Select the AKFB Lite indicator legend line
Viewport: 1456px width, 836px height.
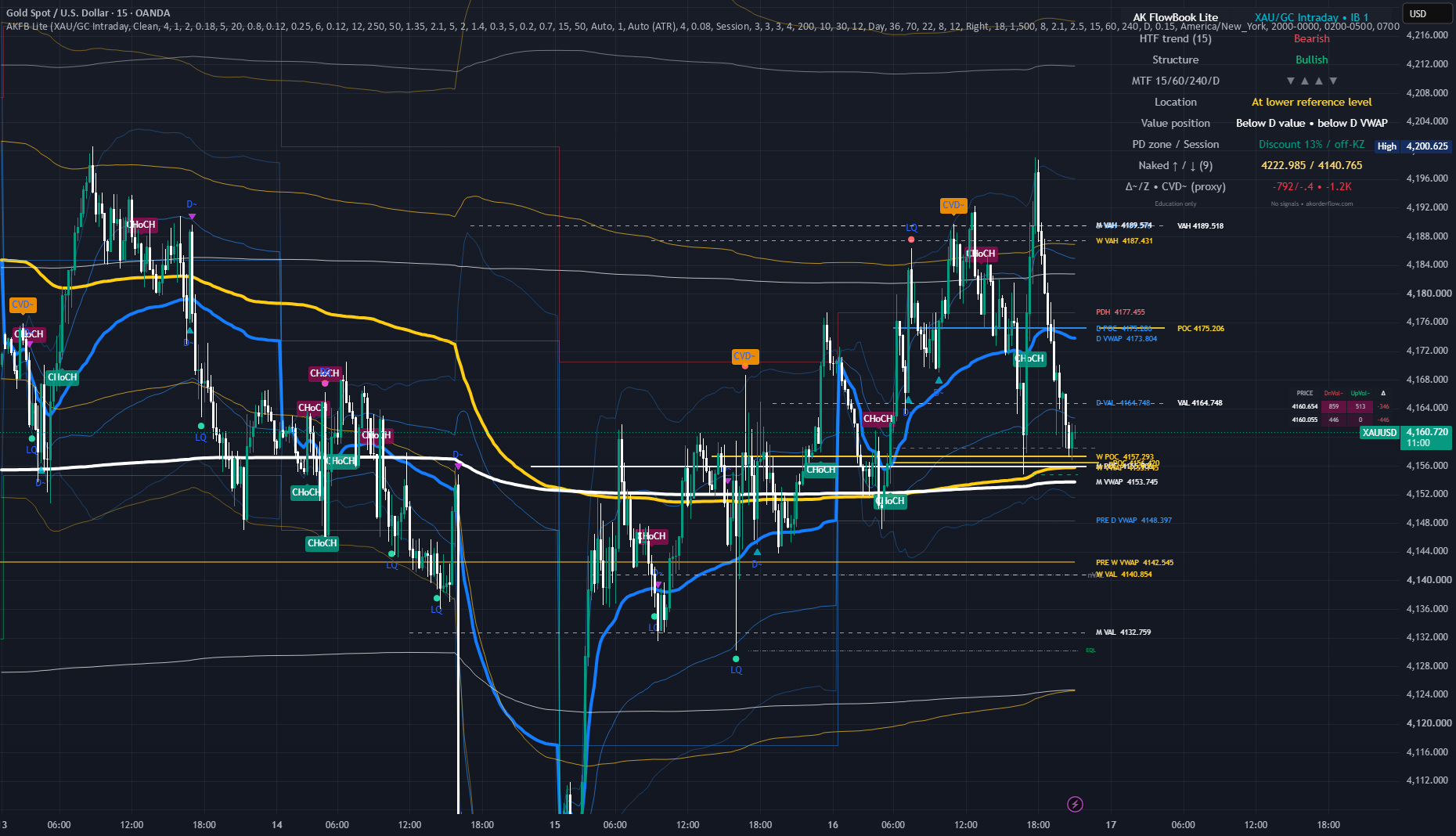coord(702,26)
